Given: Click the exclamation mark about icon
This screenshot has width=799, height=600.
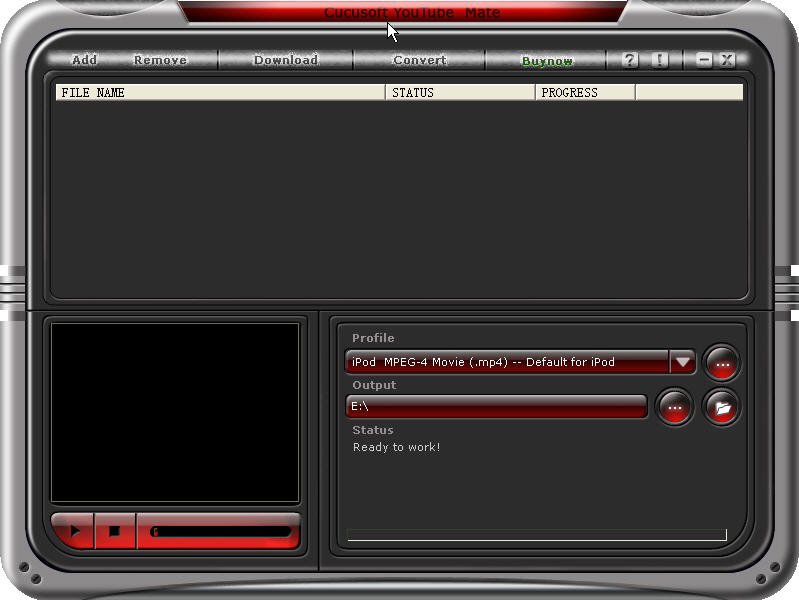Looking at the screenshot, I should (x=659, y=60).
